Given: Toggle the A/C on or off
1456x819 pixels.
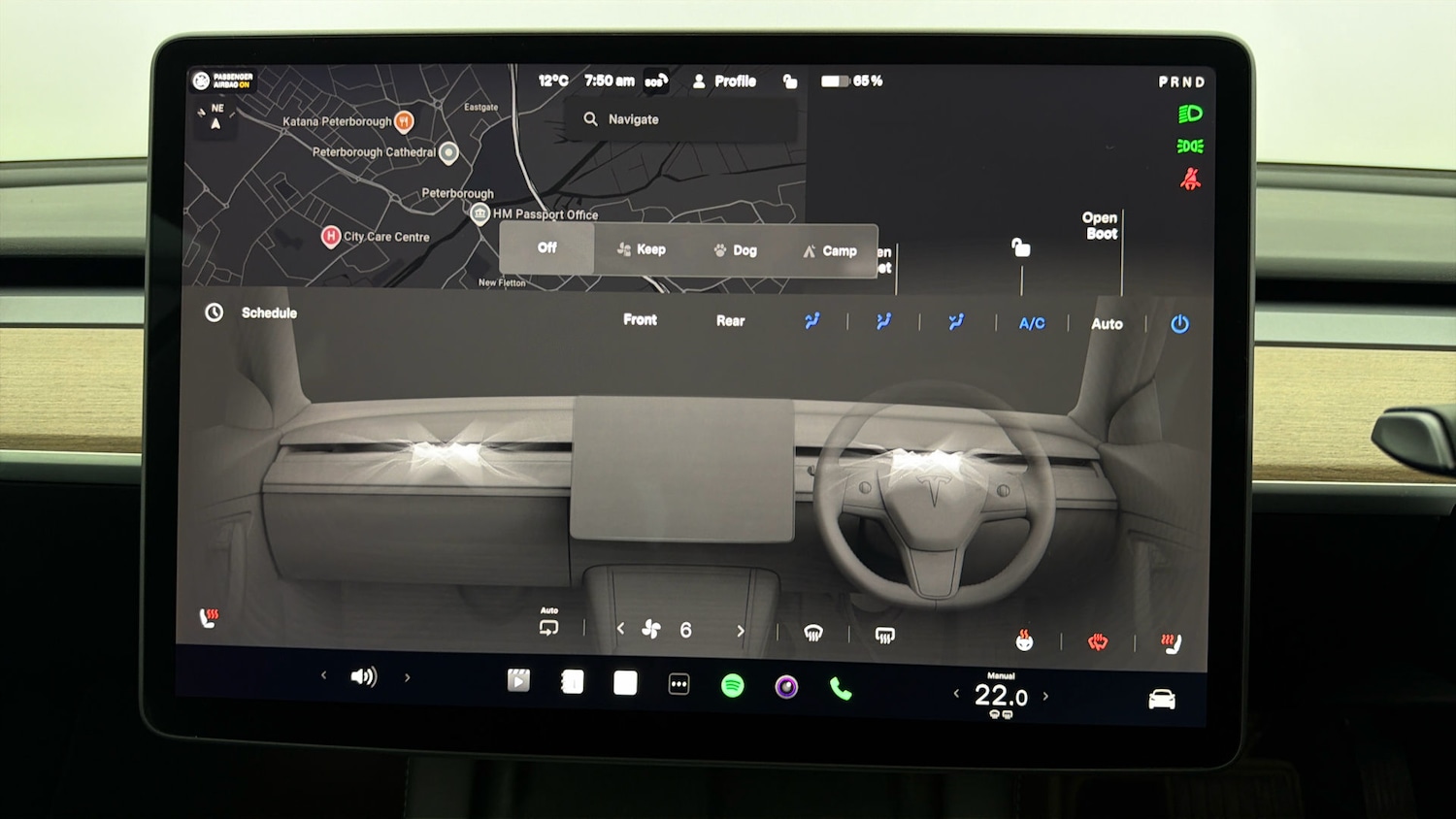Looking at the screenshot, I should click(x=1031, y=323).
